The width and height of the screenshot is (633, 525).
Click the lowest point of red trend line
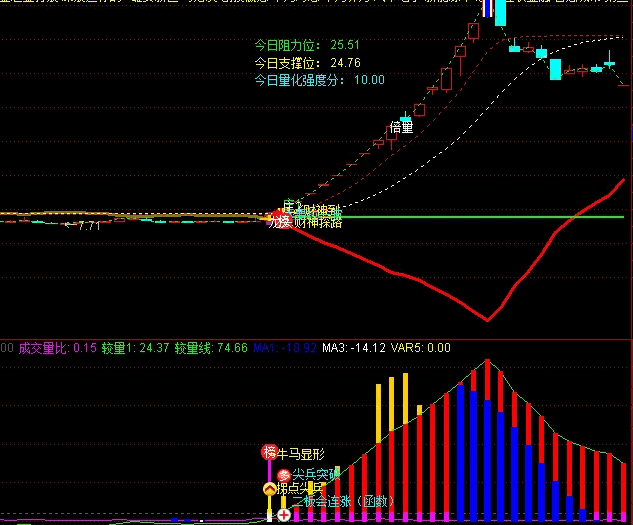tap(487, 320)
